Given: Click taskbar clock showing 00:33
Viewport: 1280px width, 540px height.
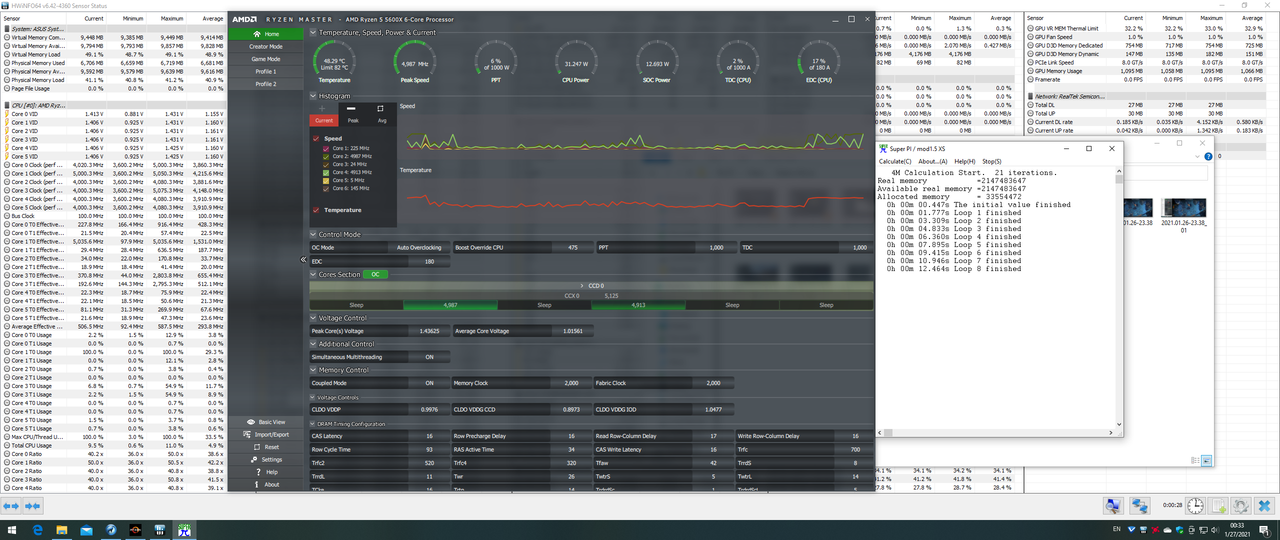Looking at the screenshot, I should click(x=1237, y=529).
